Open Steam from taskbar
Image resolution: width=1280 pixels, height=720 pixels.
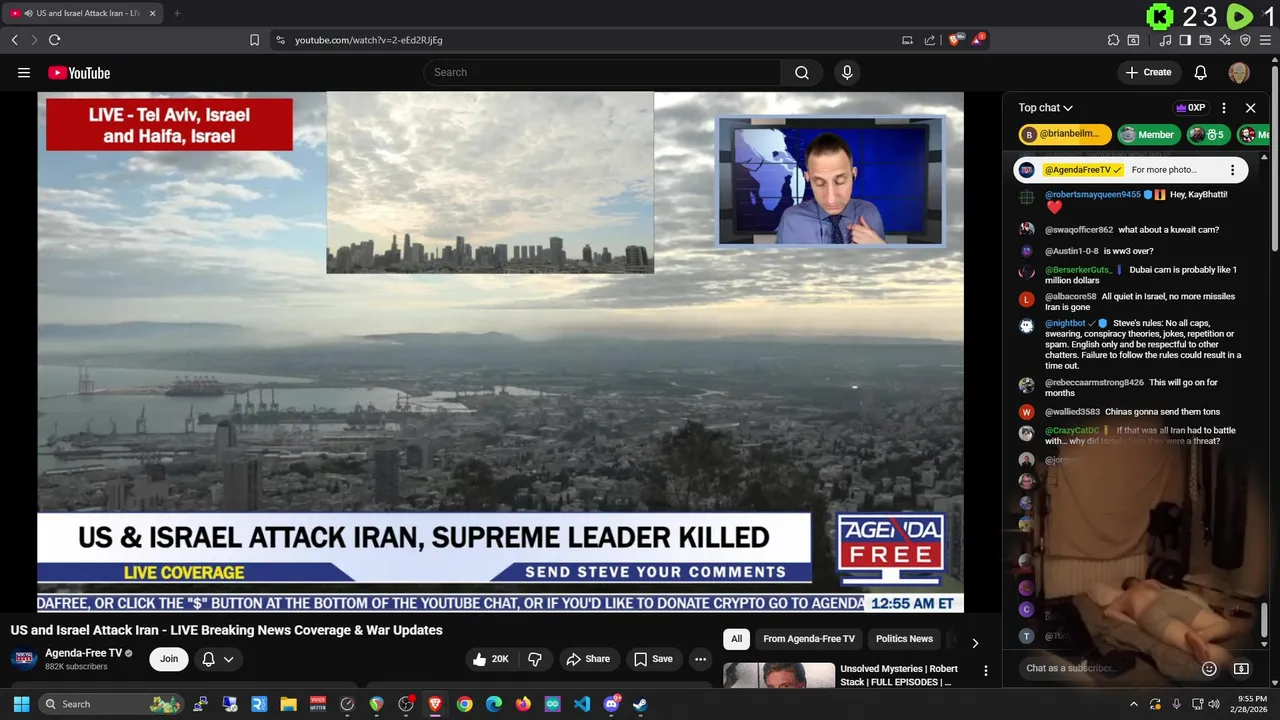(640, 704)
